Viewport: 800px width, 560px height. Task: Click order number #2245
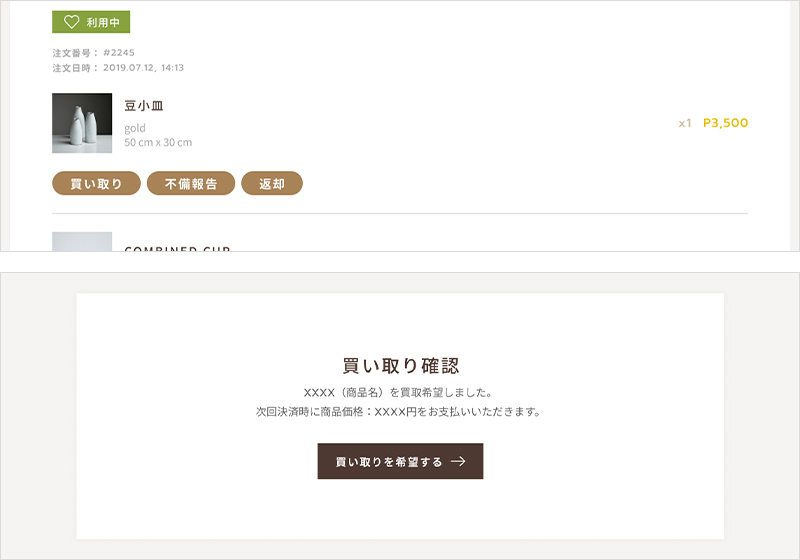pyautogui.click(x=119, y=53)
